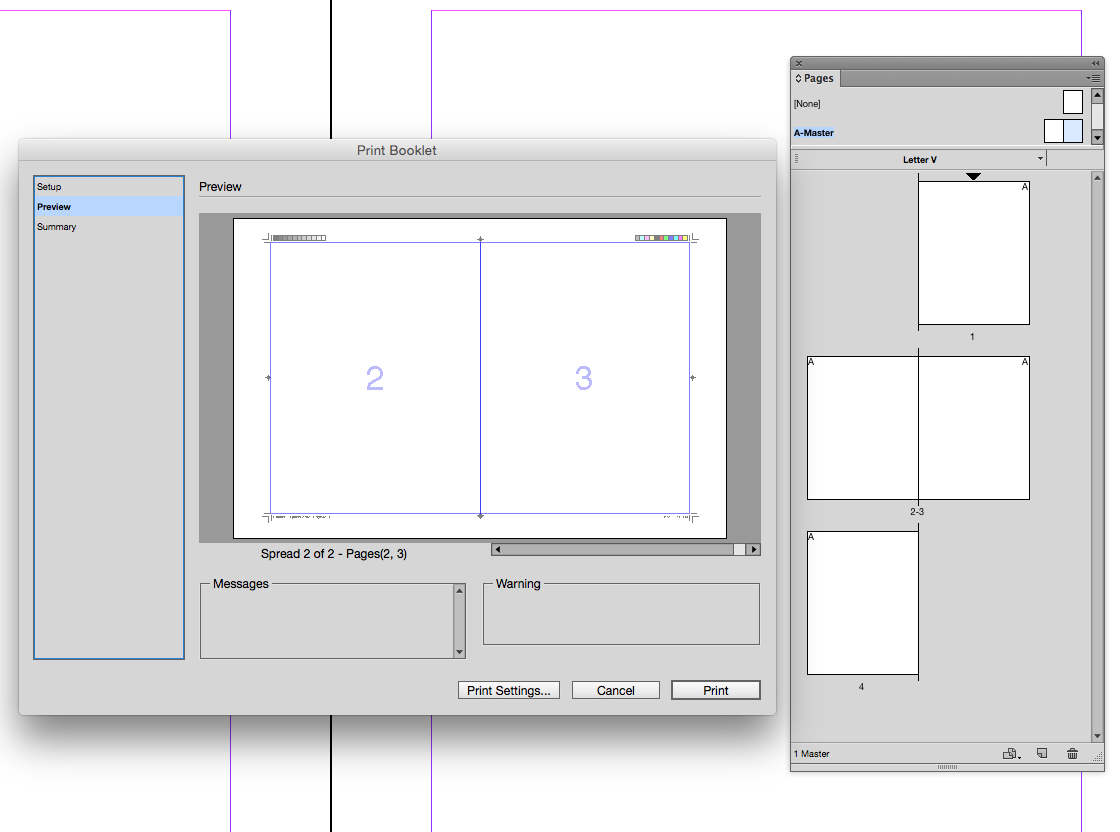
Task: Open Print Settings
Action: click(x=508, y=690)
